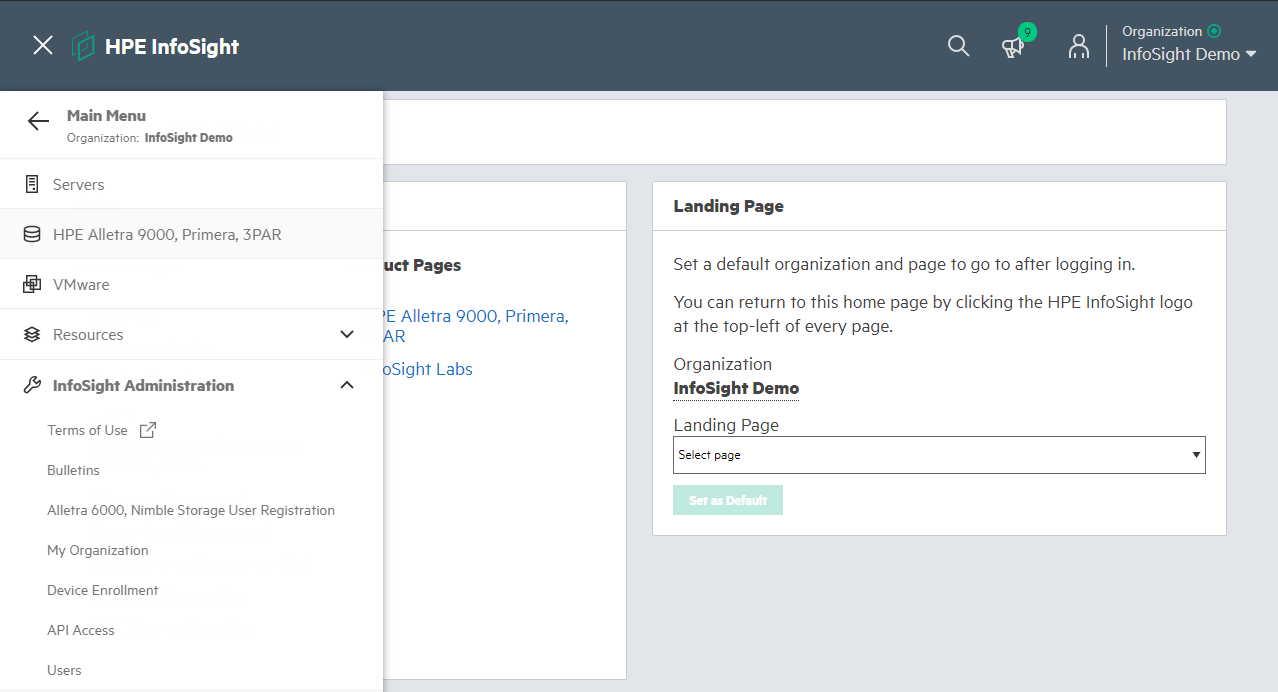The image size is (1278, 692).
Task: Click the wrench icon for InfoSight Administration
Action: [x=31, y=385]
